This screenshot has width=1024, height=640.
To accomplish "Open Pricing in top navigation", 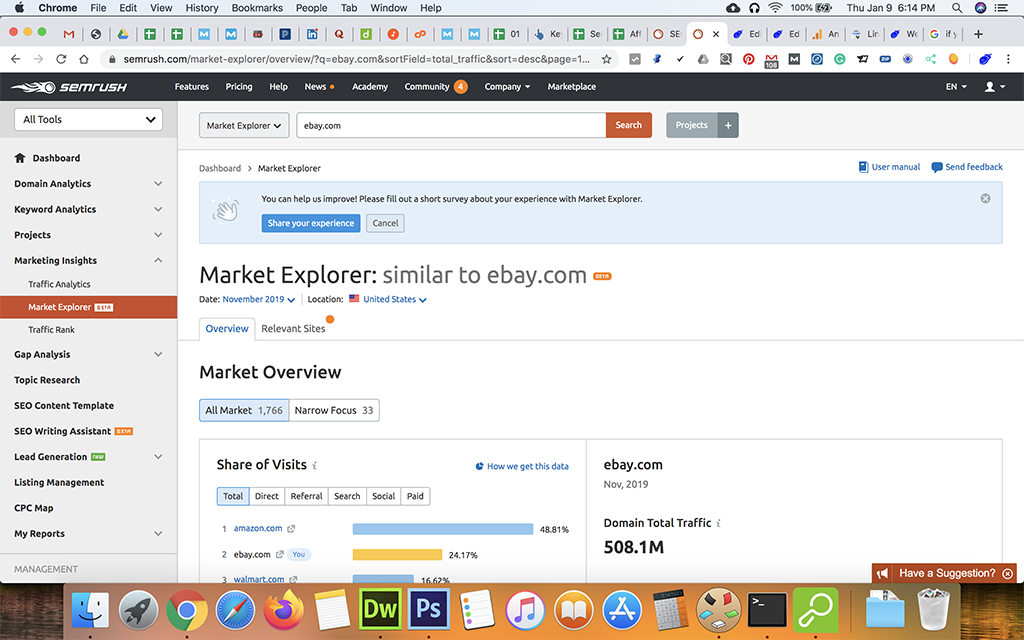I will point(239,86).
